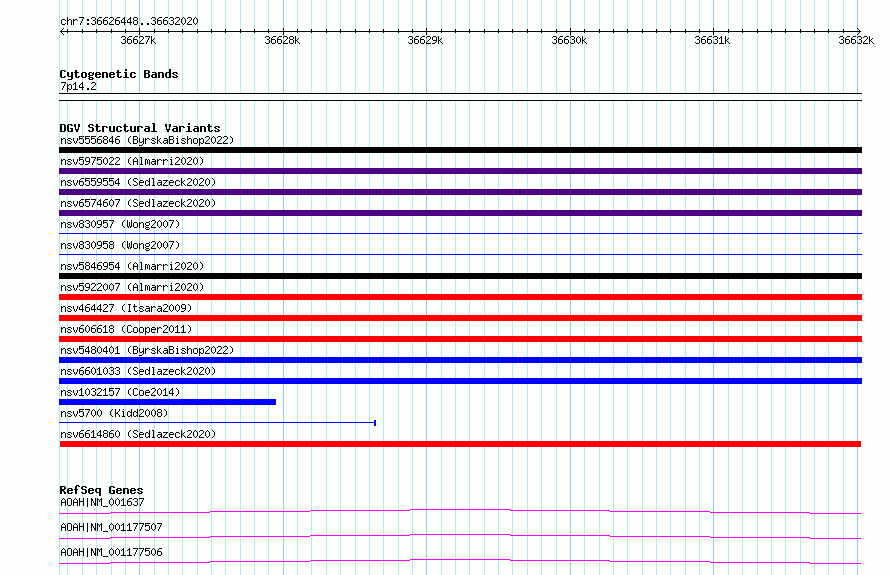Click the red bar for nsv5922007
Screen dimensions: 890x575
point(460,297)
